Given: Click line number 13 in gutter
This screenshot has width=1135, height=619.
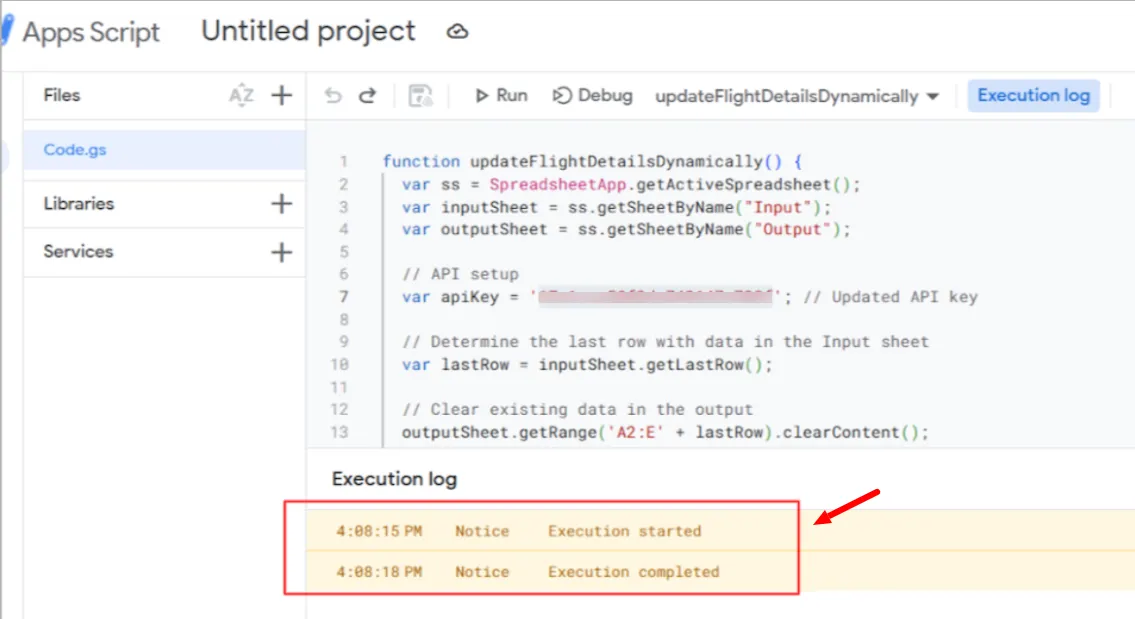Looking at the screenshot, I should click(x=339, y=433).
